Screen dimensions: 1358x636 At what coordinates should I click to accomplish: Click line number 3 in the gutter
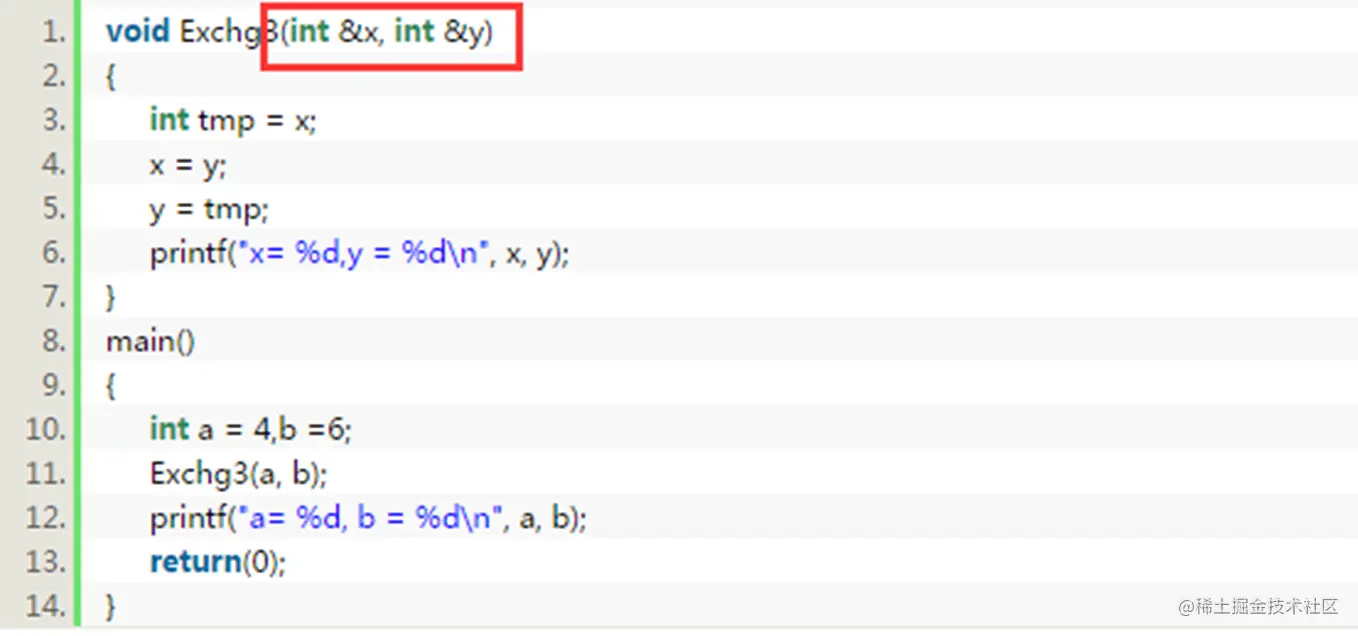54,120
